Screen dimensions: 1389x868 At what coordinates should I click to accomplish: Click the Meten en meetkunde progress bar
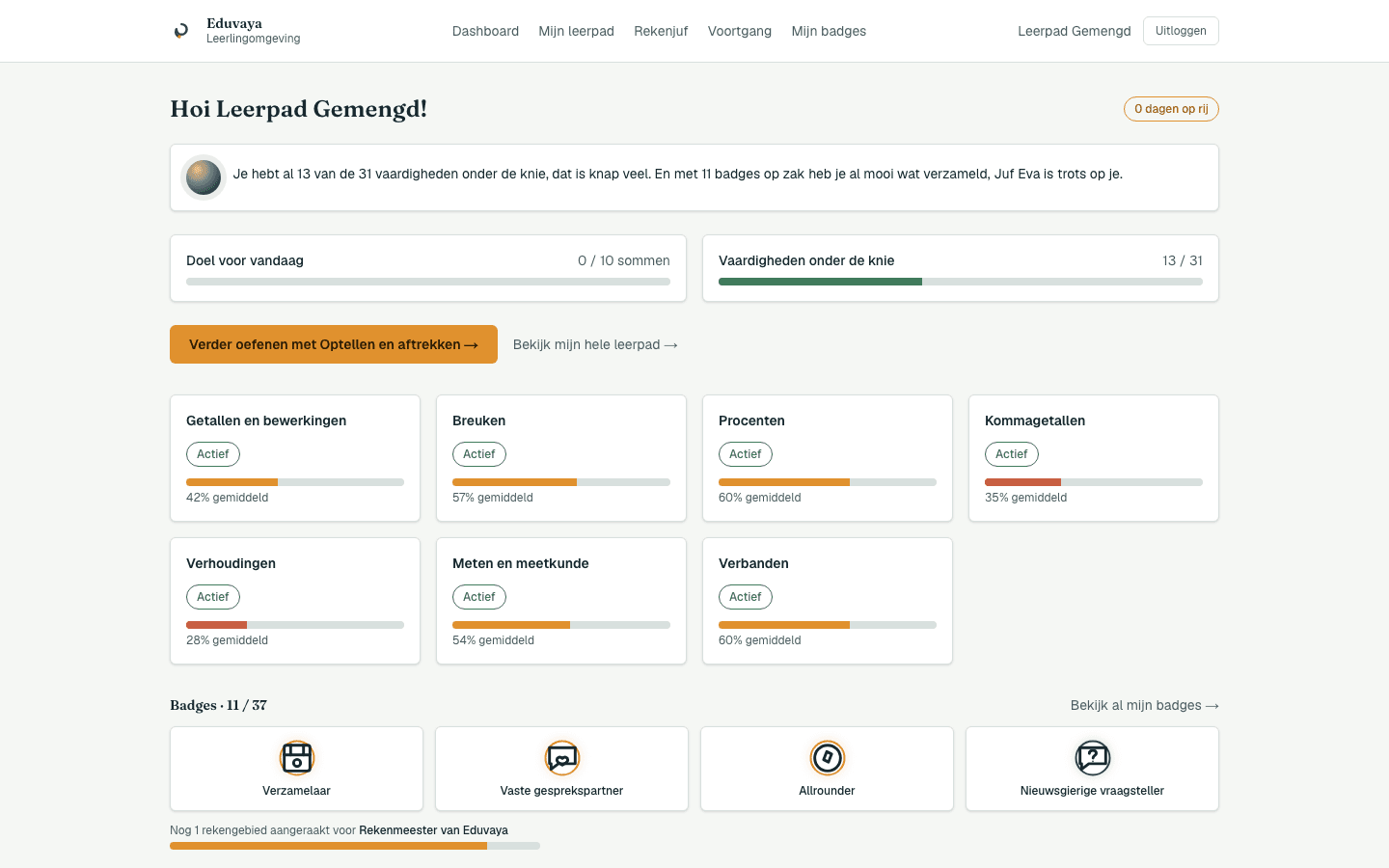click(561, 625)
